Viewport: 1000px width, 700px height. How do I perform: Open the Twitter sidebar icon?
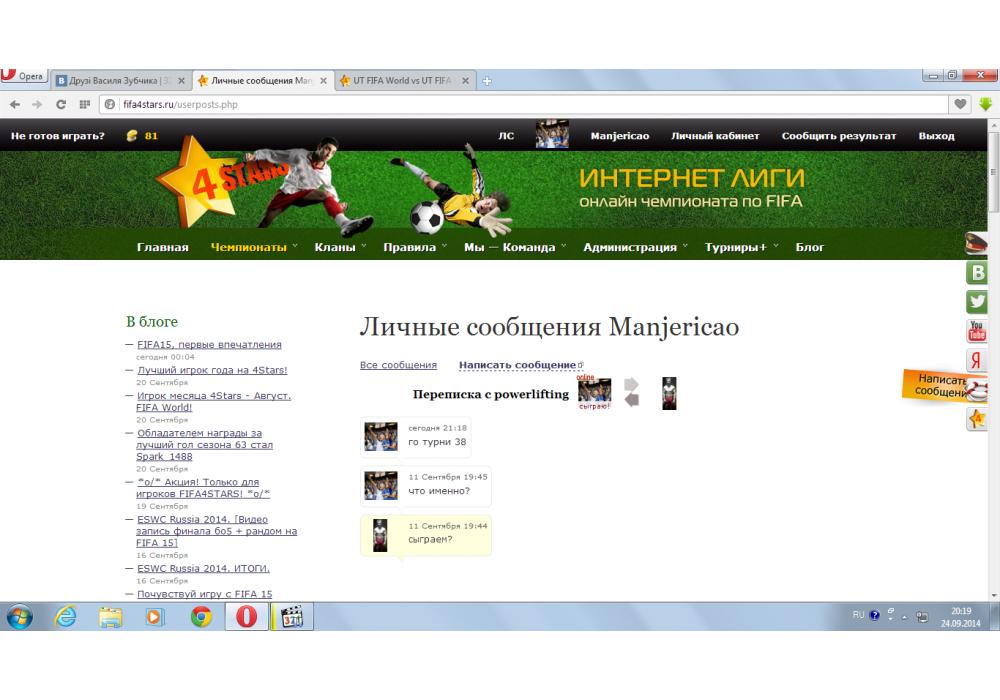click(977, 302)
